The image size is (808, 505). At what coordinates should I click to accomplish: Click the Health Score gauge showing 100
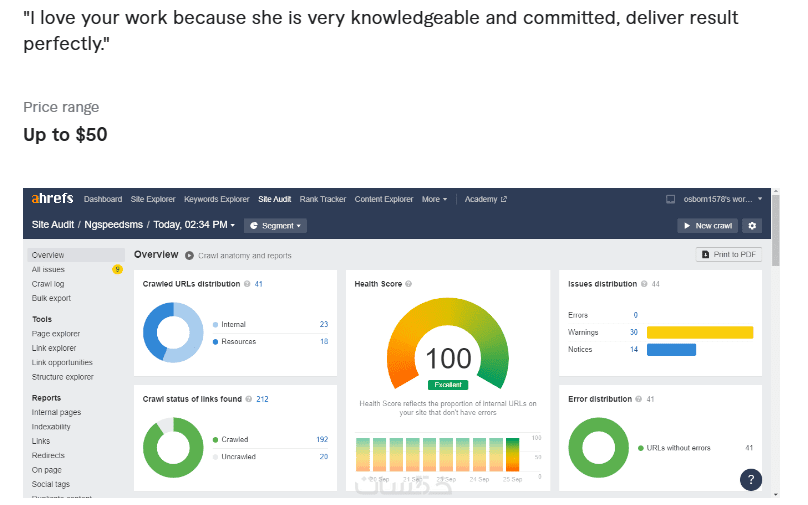click(x=448, y=344)
